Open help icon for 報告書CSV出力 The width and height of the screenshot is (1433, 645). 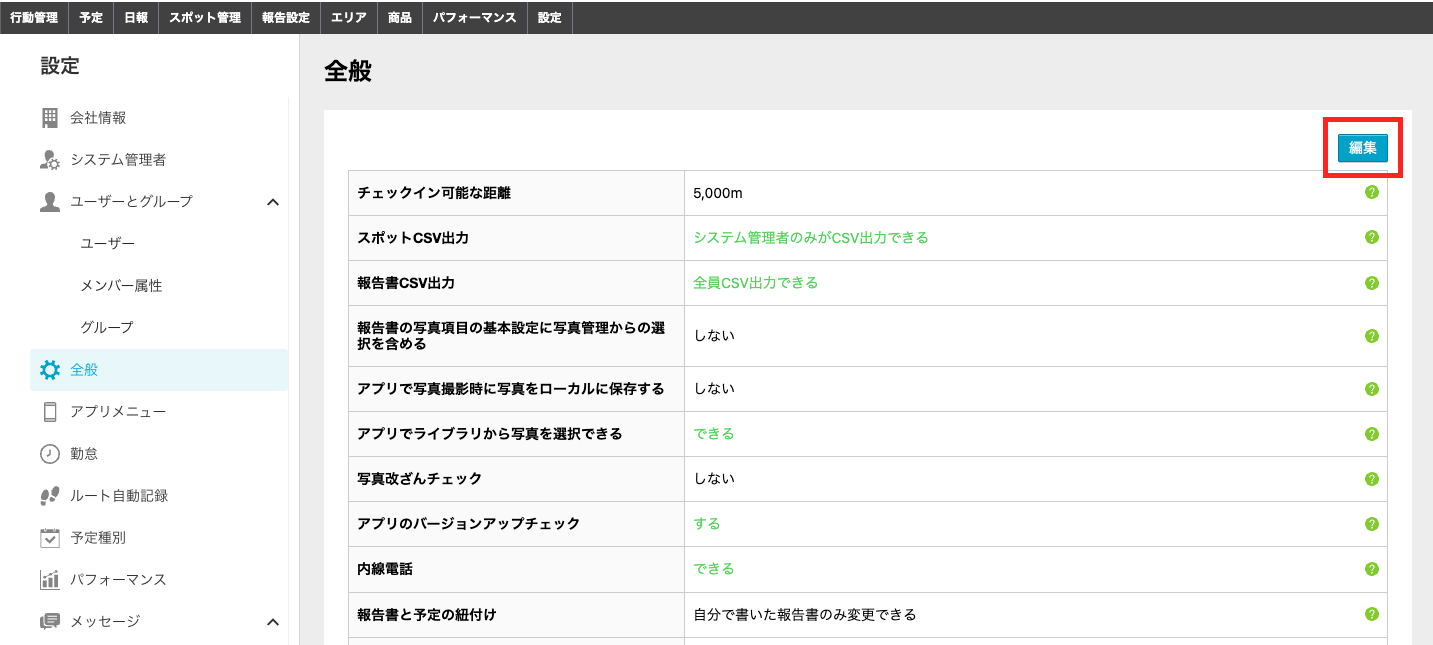1372,283
